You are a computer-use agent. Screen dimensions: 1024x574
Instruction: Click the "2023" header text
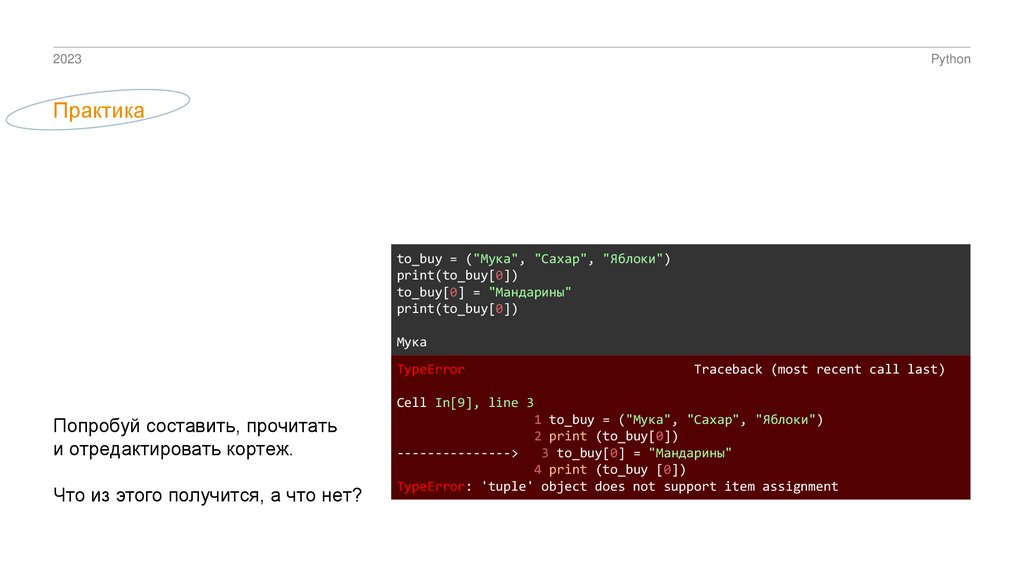click(x=67, y=59)
